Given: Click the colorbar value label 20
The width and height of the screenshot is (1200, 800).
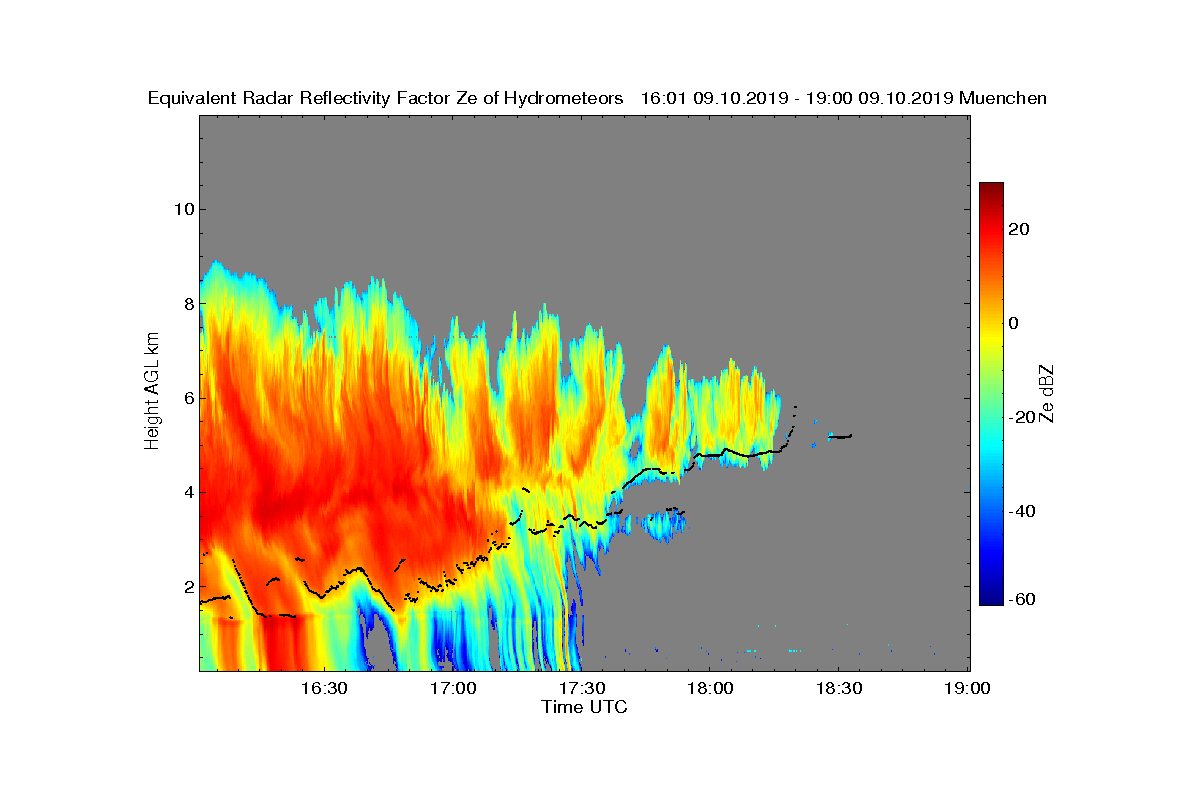Looking at the screenshot, I should coord(1020,229).
